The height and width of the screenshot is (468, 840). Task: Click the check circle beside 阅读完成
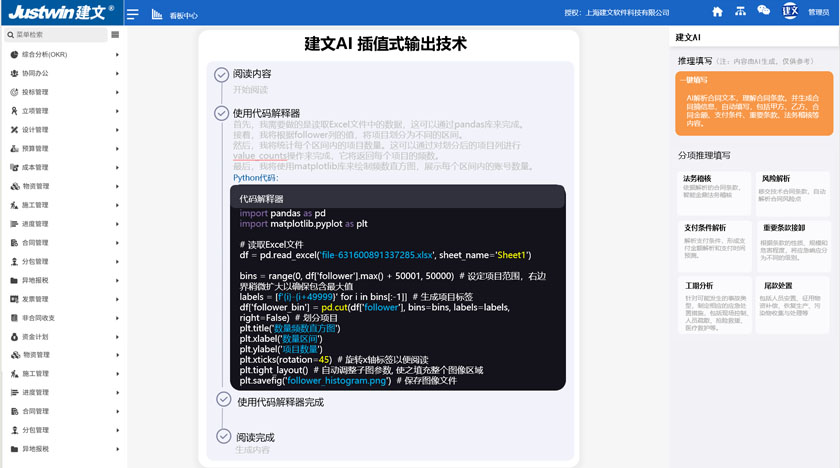(222, 437)
